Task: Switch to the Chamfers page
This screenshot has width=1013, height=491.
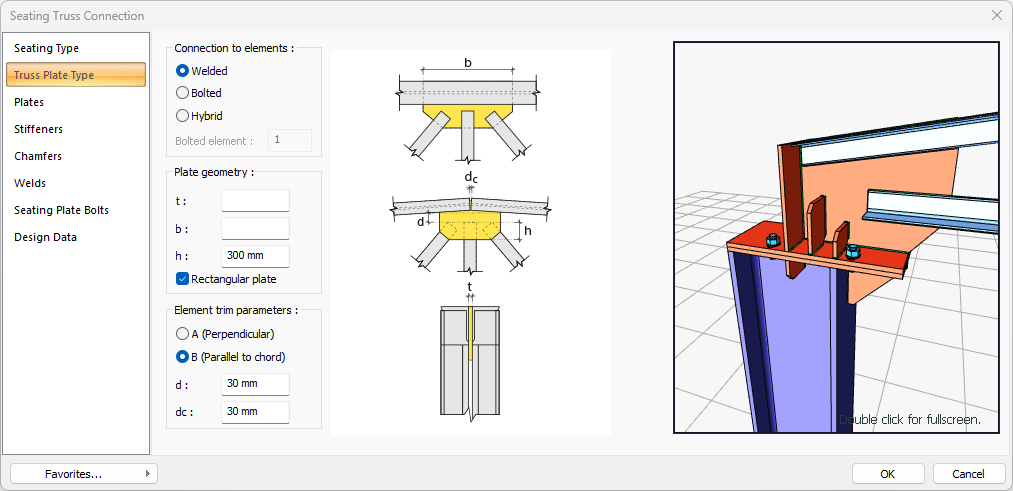Action: pyautogui.click(x=37, y=156)
